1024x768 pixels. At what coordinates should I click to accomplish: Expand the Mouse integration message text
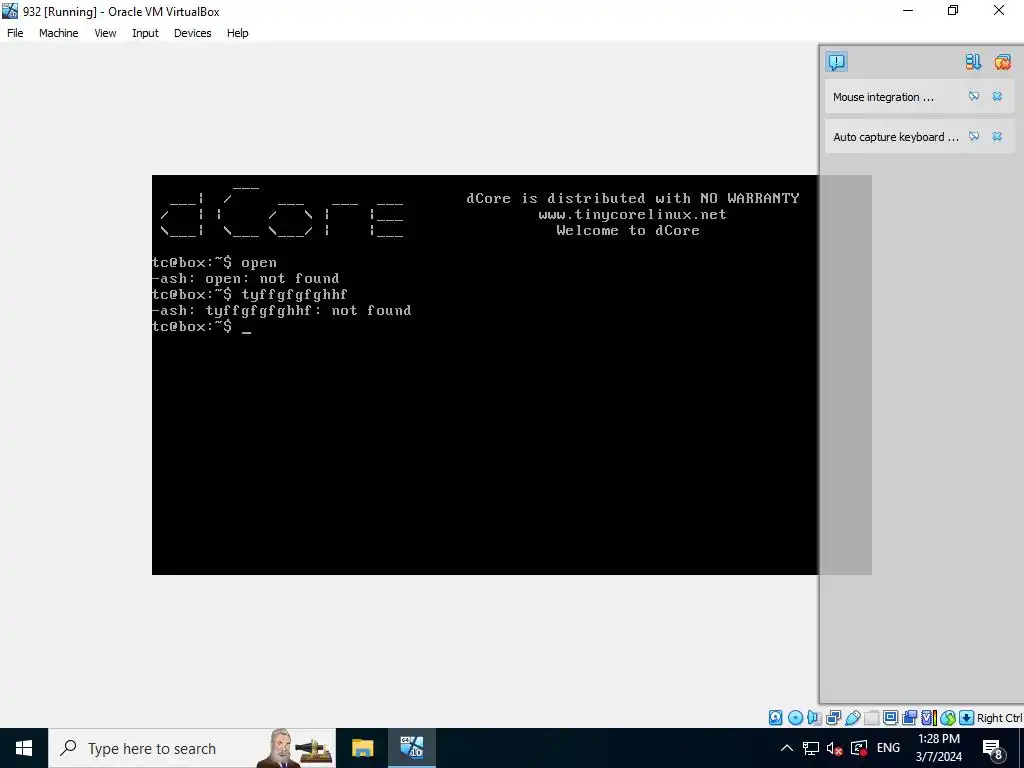click(883, 97)
